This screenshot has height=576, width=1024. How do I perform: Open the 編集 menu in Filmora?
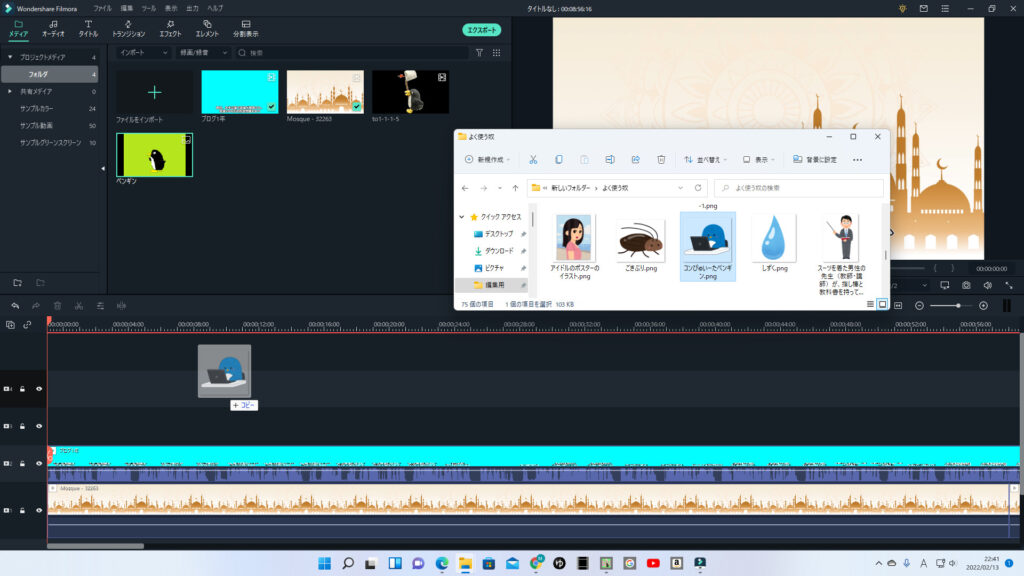click(127, 8)
